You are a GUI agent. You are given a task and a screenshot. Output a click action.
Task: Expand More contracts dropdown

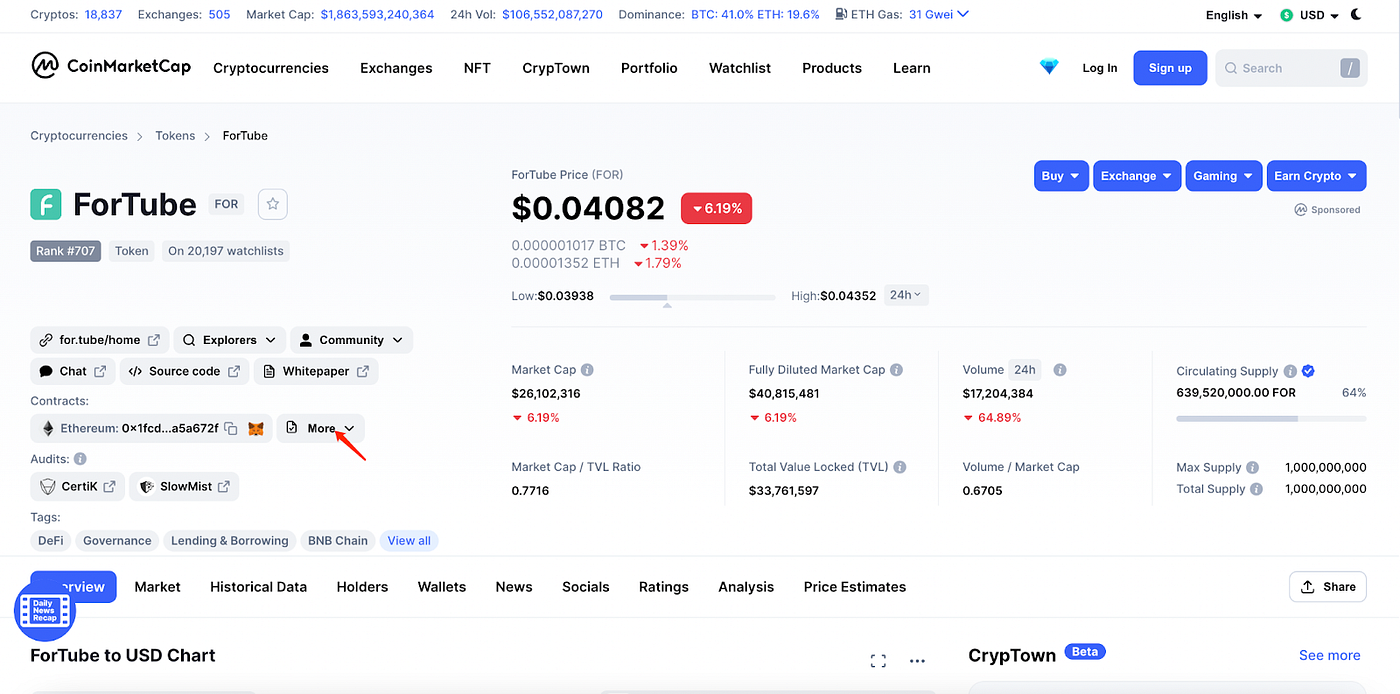tap(320, 428)
